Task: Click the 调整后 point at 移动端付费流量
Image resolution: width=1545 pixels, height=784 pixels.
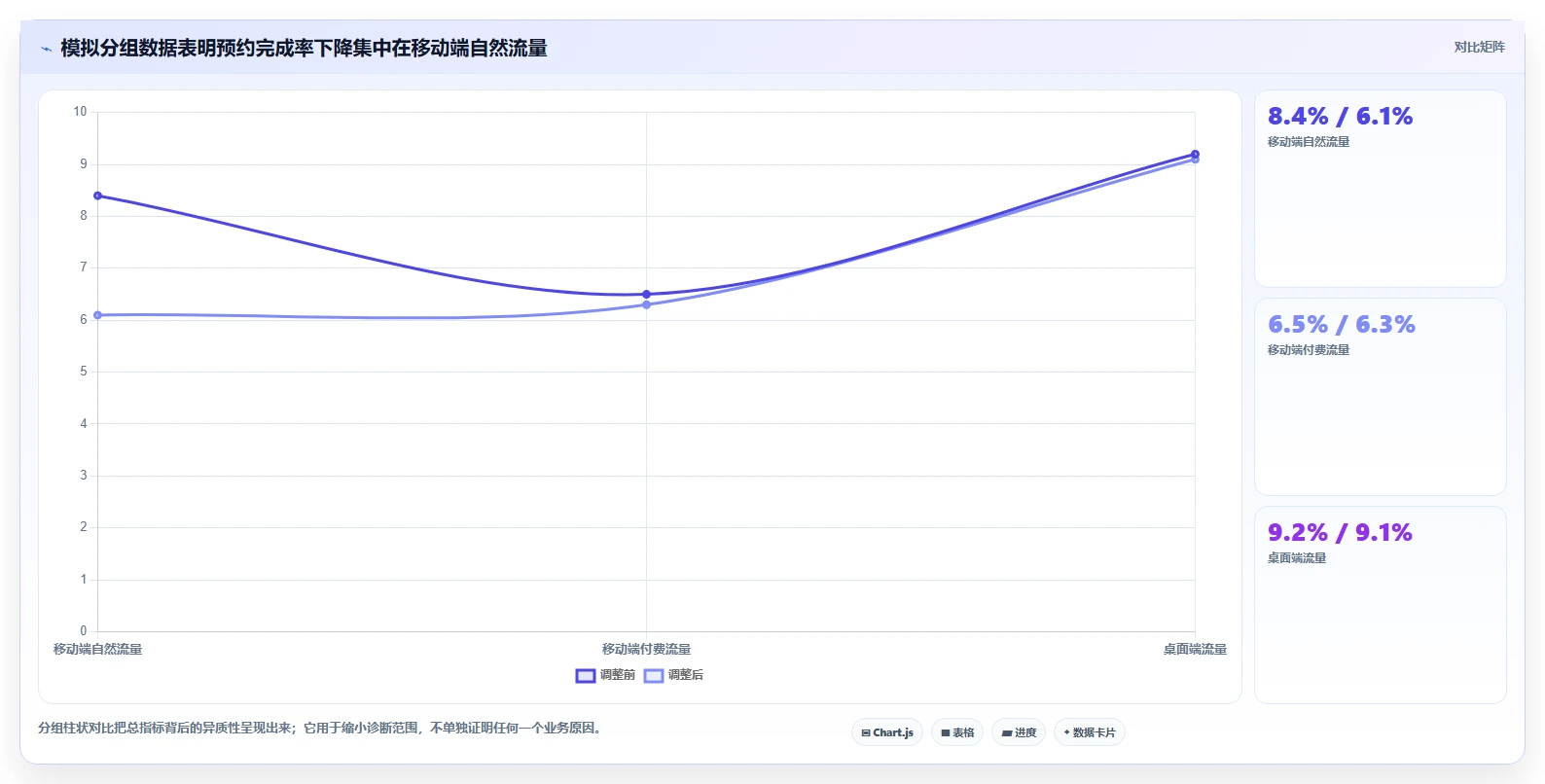Action: click(646, 304)
